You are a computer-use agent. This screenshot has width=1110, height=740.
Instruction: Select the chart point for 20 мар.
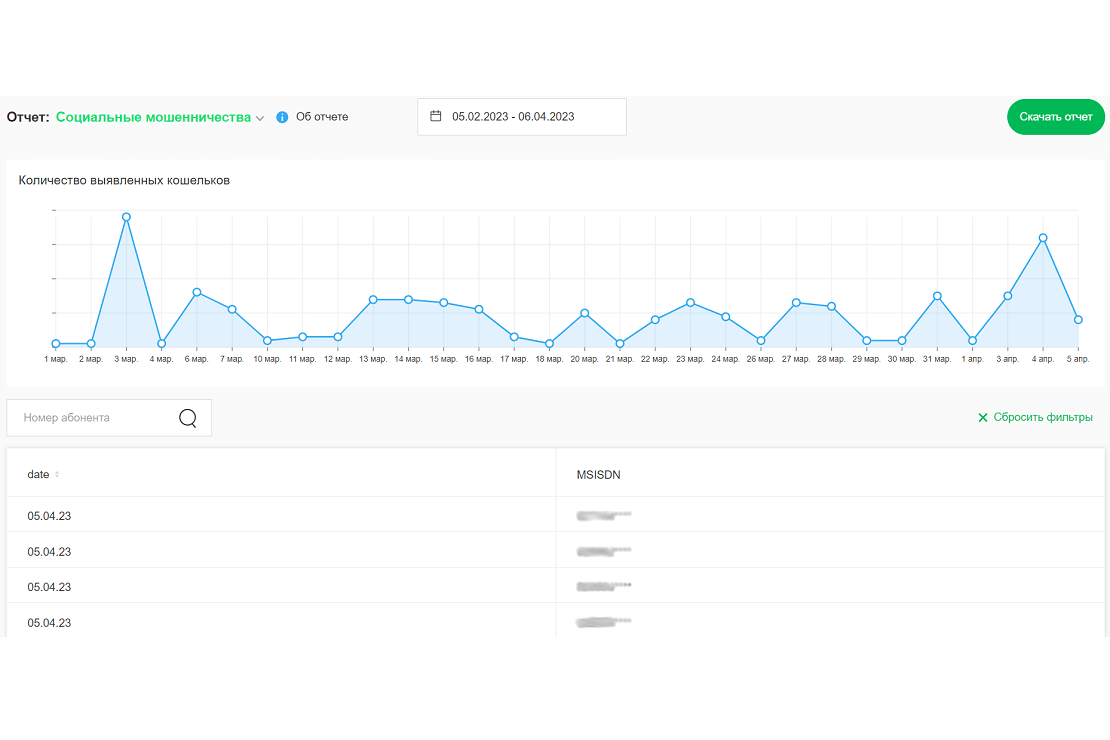(585, 313)
